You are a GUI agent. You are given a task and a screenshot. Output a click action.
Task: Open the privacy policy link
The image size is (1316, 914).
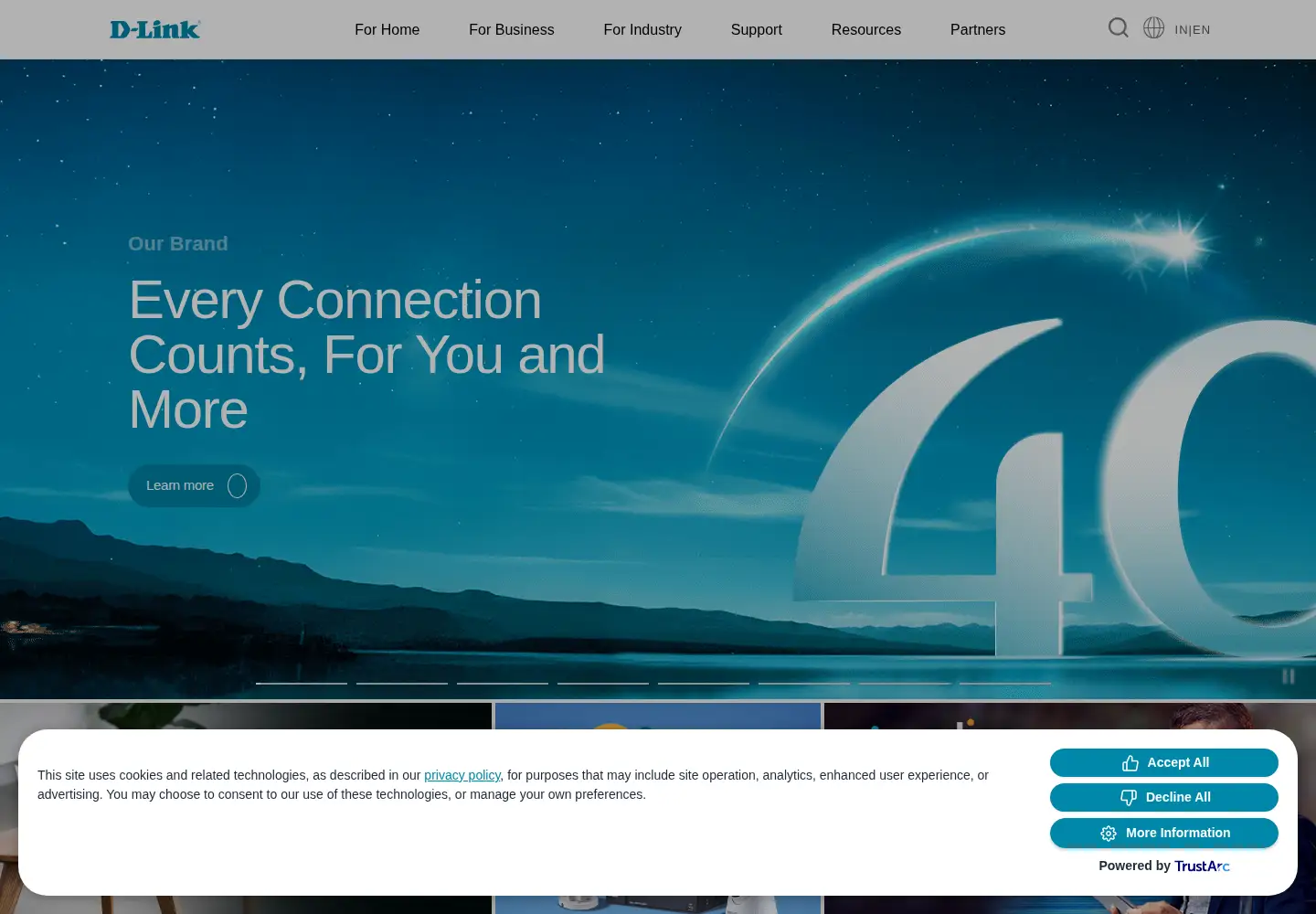coord(462,775)
